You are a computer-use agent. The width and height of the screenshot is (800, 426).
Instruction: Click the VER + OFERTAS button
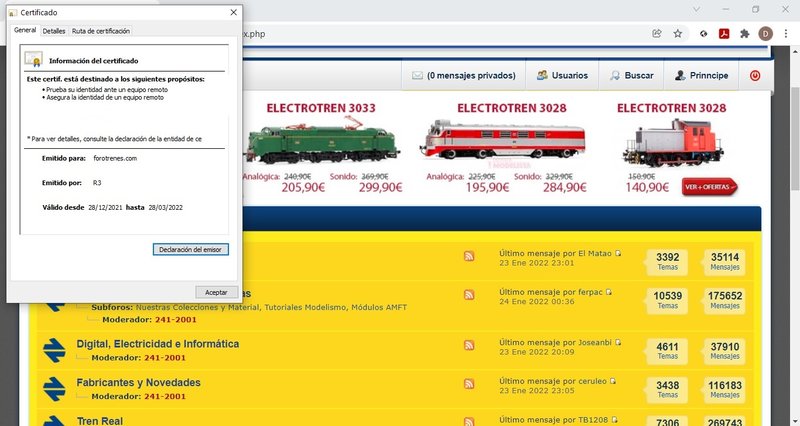pyautogui.click(x=709, y=187)
